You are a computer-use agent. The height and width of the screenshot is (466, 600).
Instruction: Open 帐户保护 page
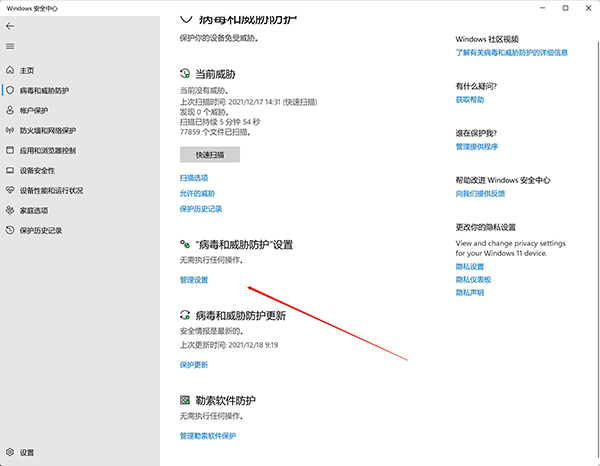(34, 111)
